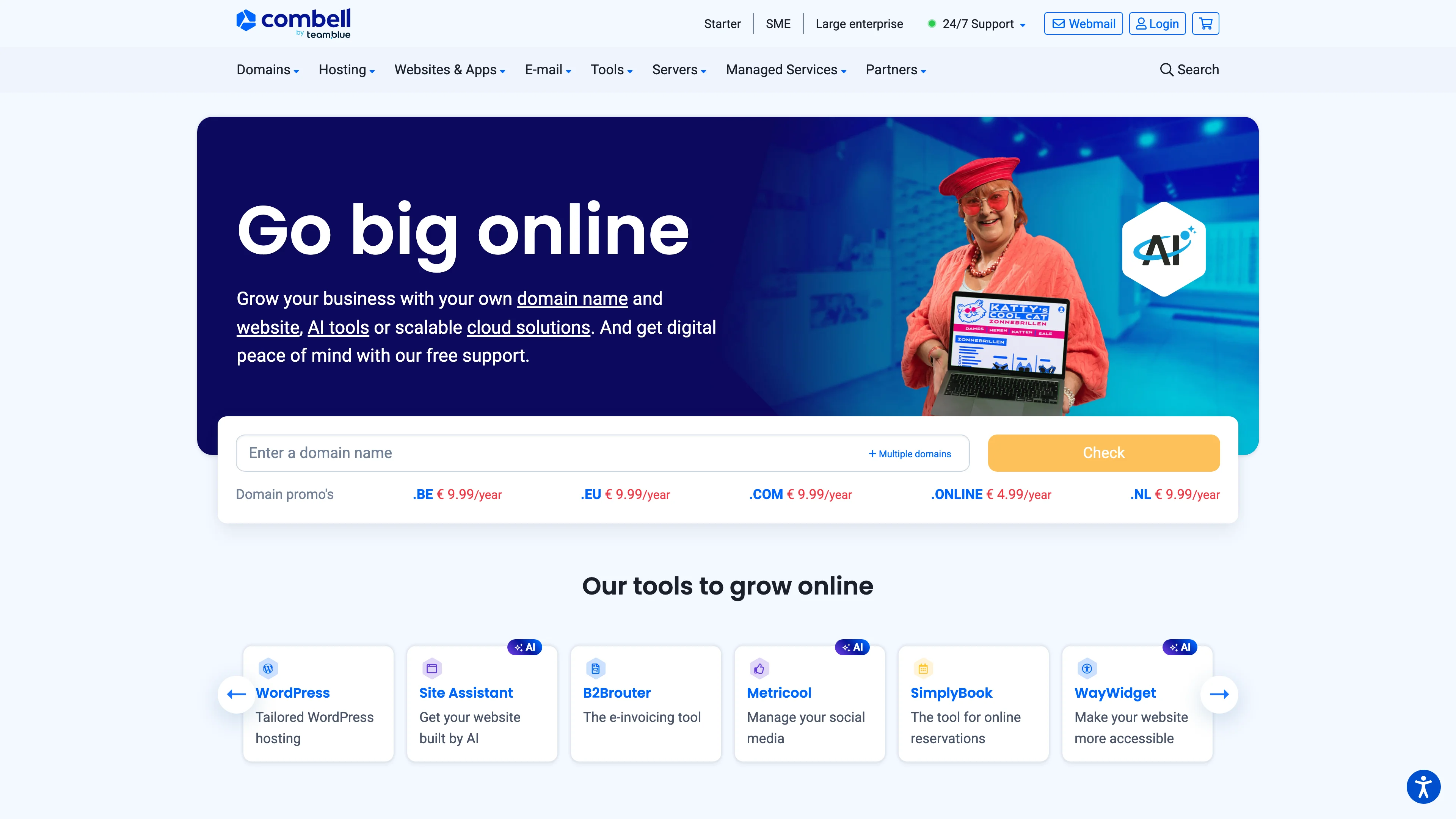Expand the Partners menu
1456x819 pixels.
point(896,69)
